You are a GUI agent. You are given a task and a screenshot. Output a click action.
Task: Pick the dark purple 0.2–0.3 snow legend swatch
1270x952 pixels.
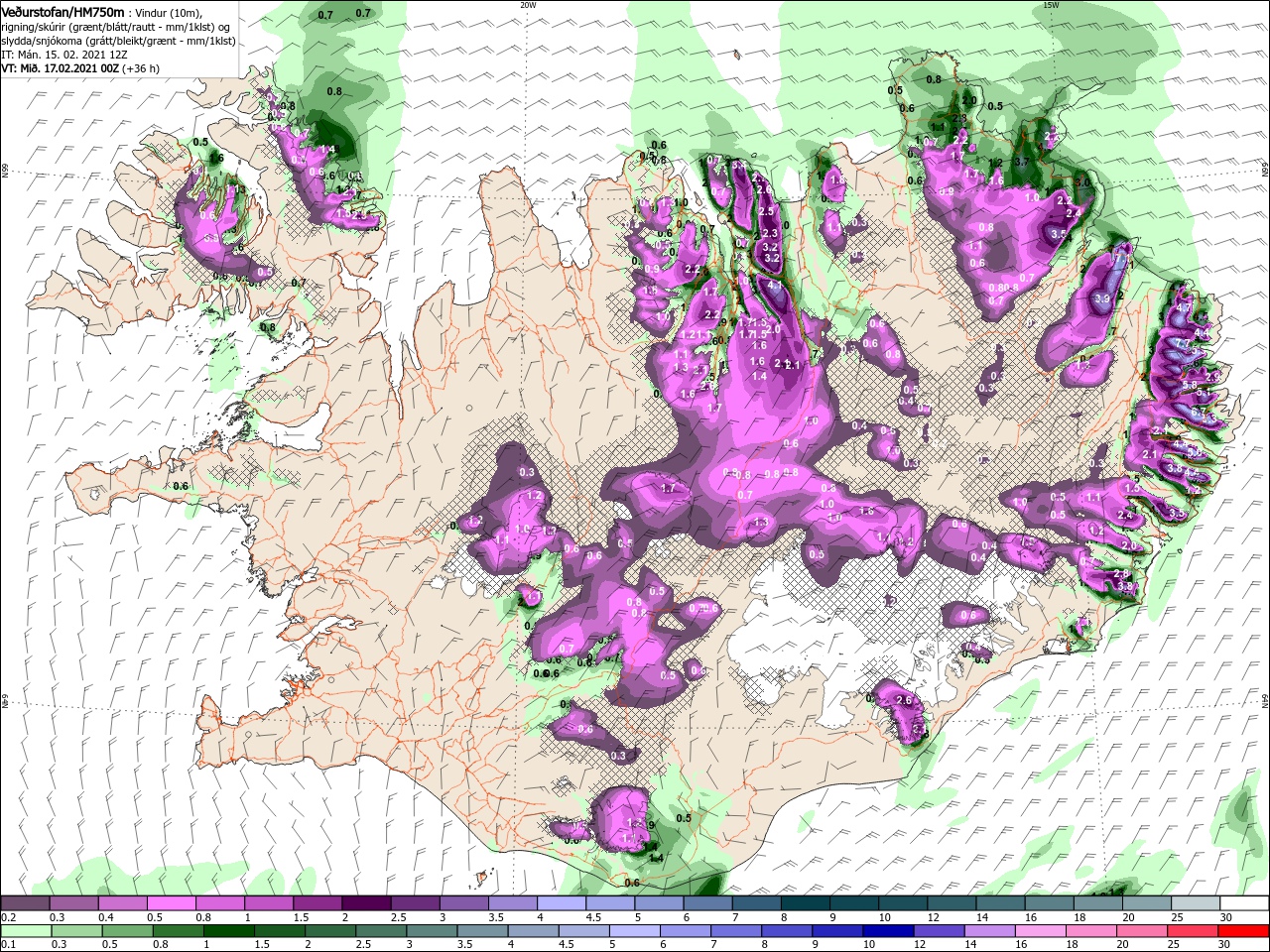tap(25, 903)
